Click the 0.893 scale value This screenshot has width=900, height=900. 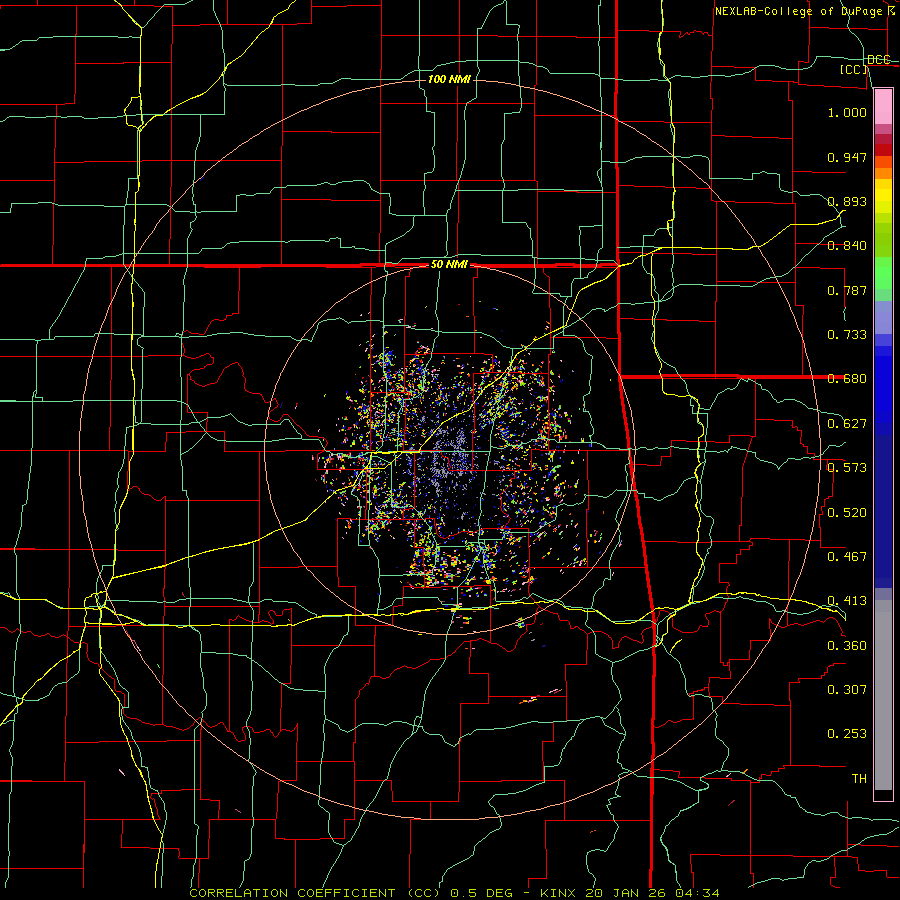point(847,201)
